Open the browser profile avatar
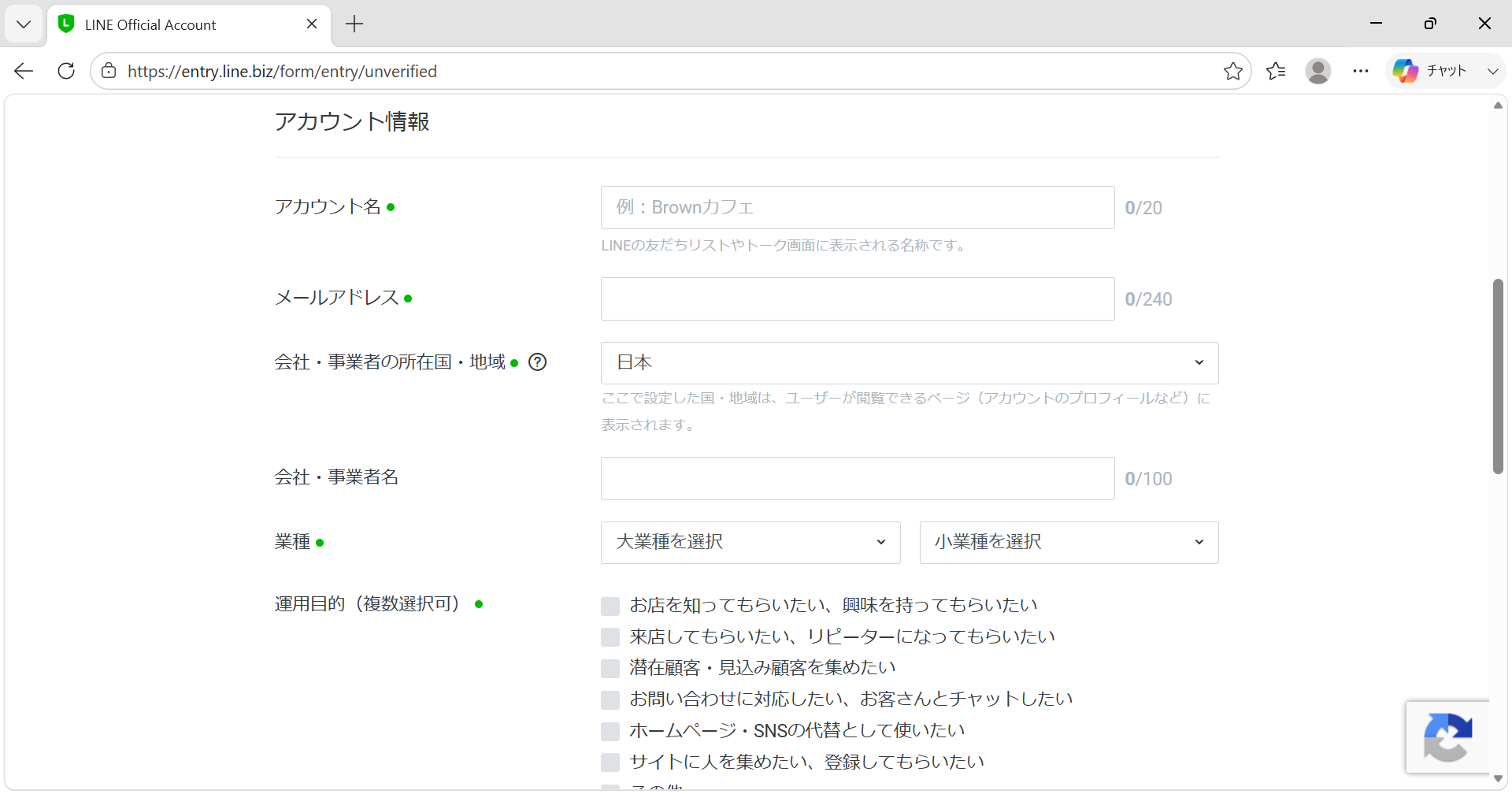The image size is (1512, 794). 1318,71
